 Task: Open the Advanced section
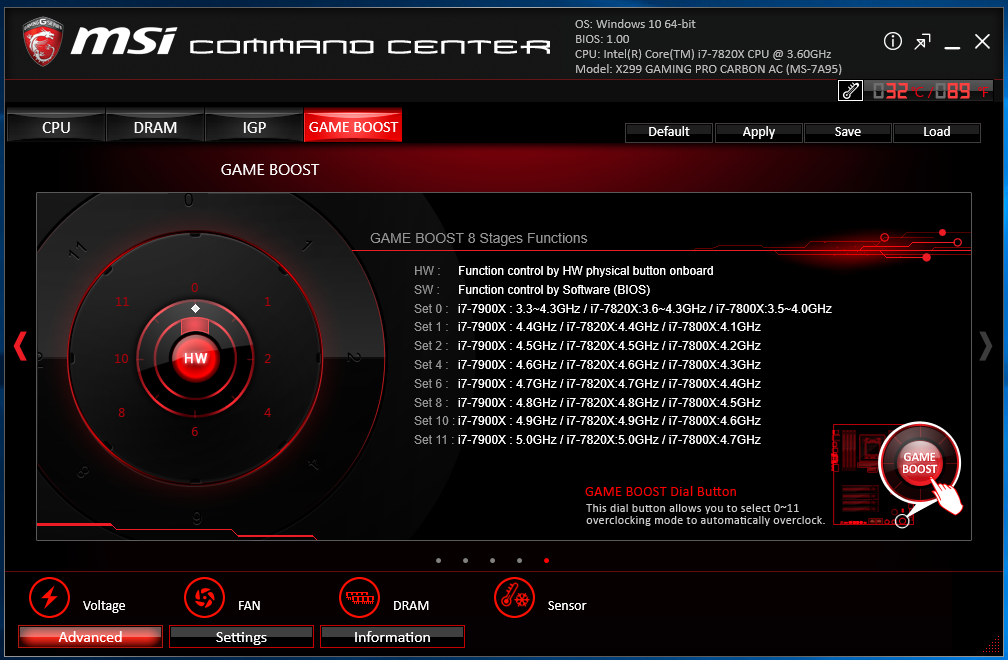[x=90, y=637]
